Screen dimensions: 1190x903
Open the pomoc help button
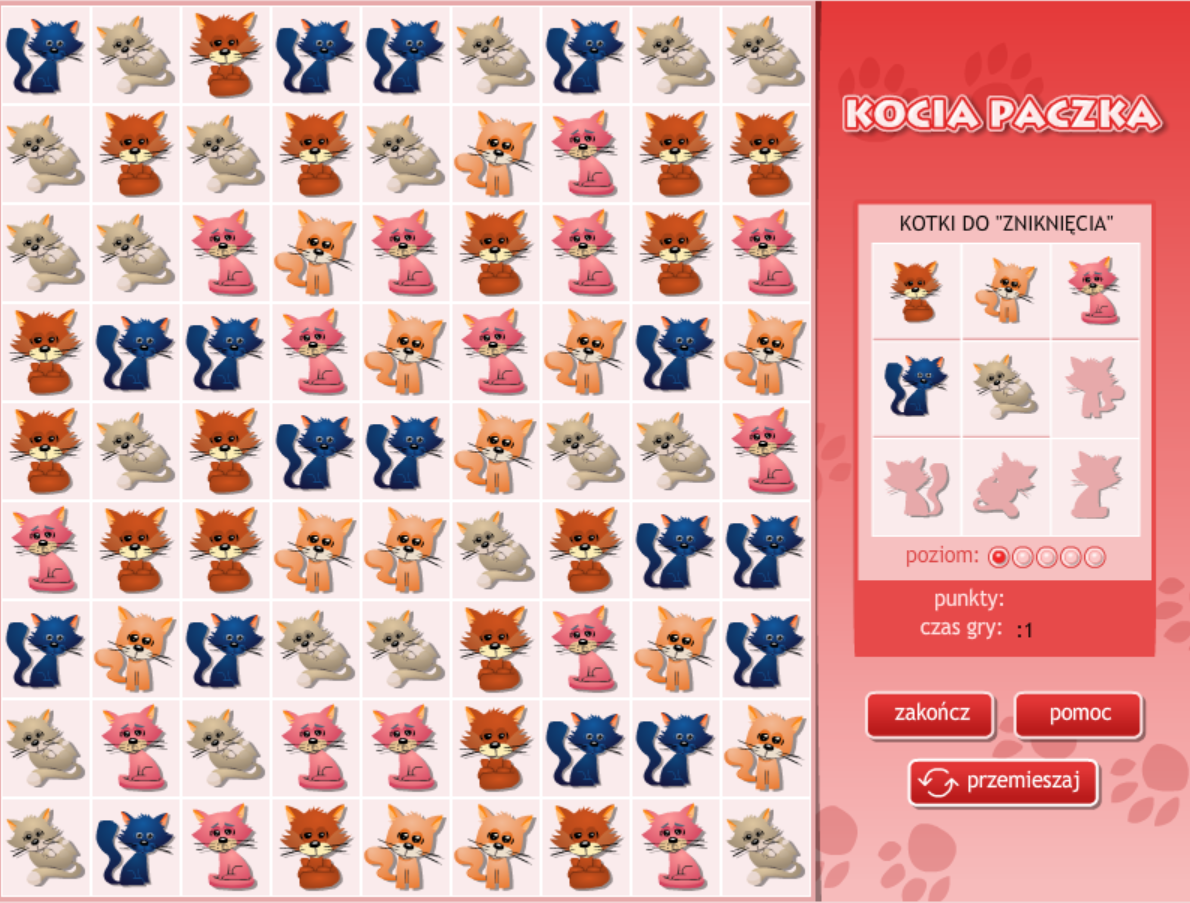pyautogui.click(x=1078, y=714)
